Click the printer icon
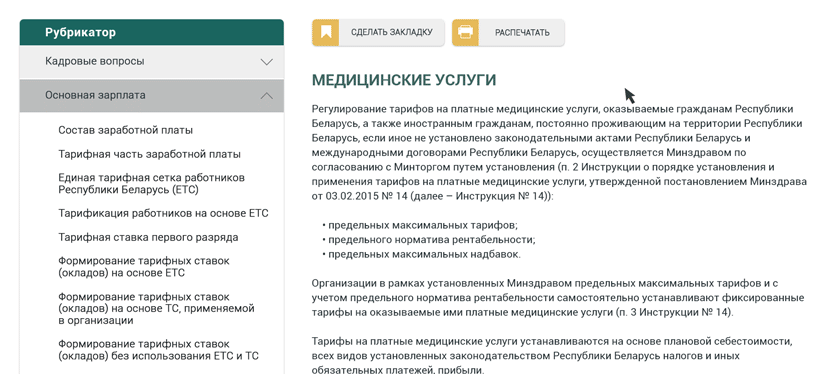 (x=465, y=33)
